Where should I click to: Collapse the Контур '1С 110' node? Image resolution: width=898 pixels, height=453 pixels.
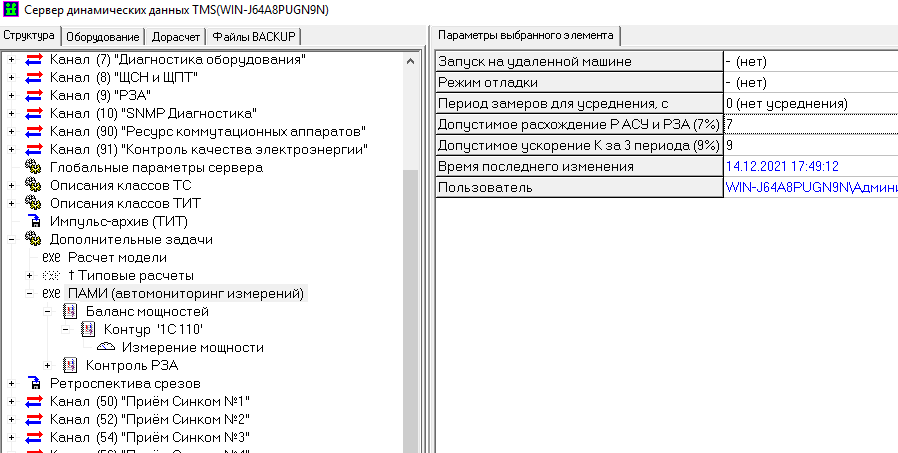[x=66, y=330]
